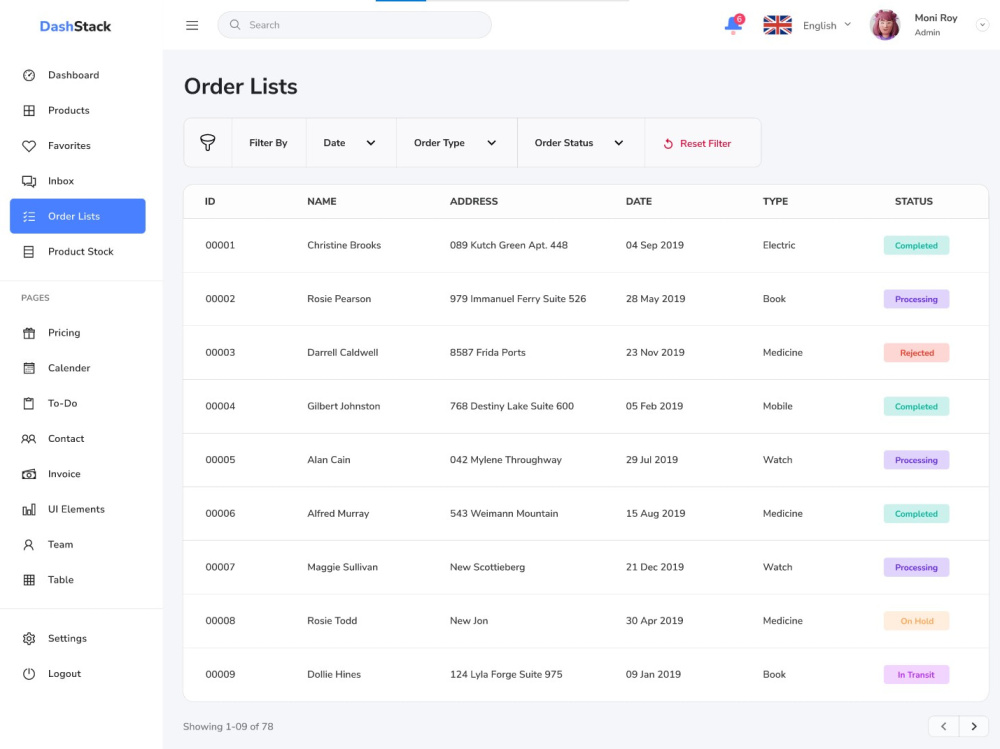Click the Calender icon in sidebar

pos(29,368)
